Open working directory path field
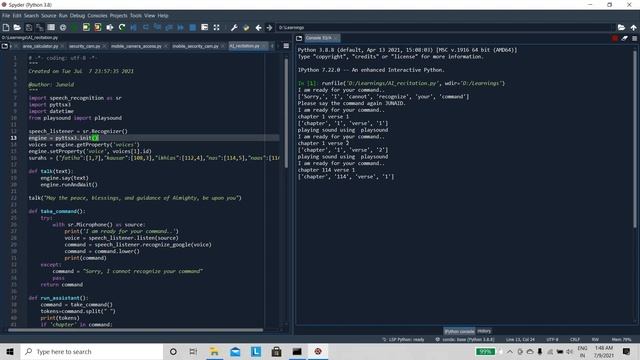 445,27
